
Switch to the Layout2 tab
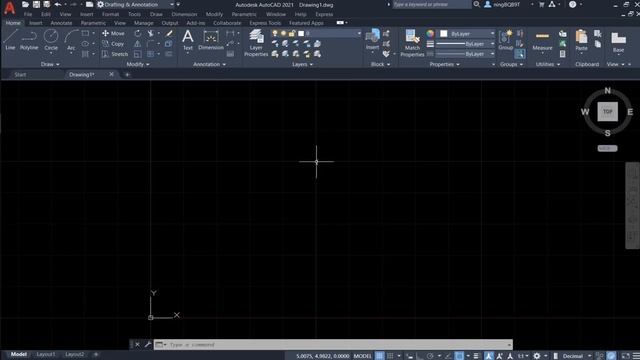(x=74, y=354)
